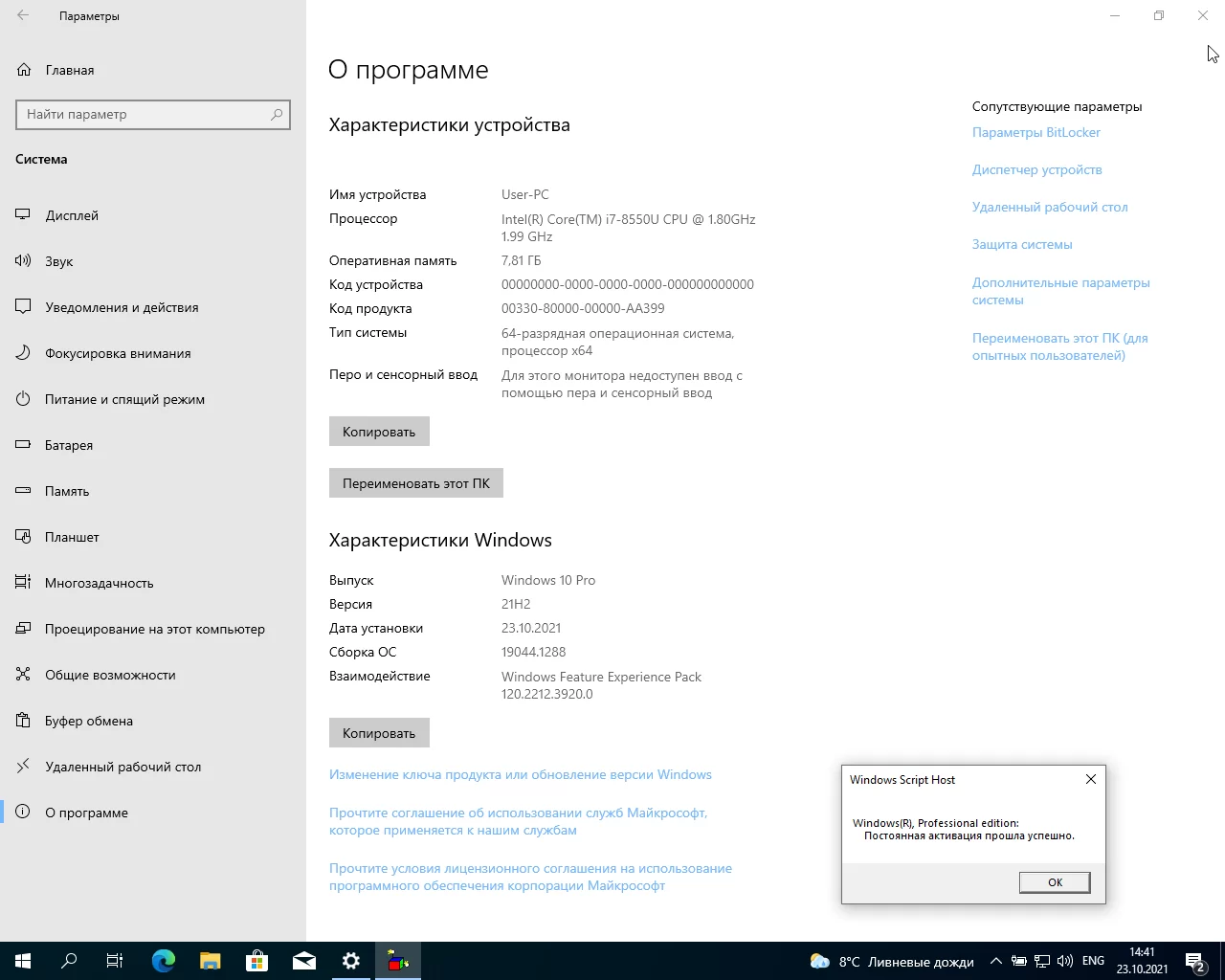Viewport: 1225px width, 980px height.
Task: Open Удаленный рабочий стол related link
Action: coord(1050,207)
